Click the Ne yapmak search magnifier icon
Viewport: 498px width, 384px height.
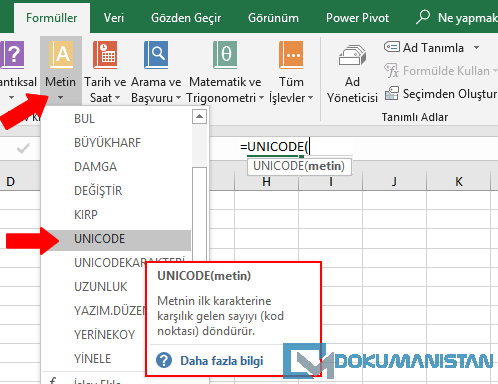[423, 17]
